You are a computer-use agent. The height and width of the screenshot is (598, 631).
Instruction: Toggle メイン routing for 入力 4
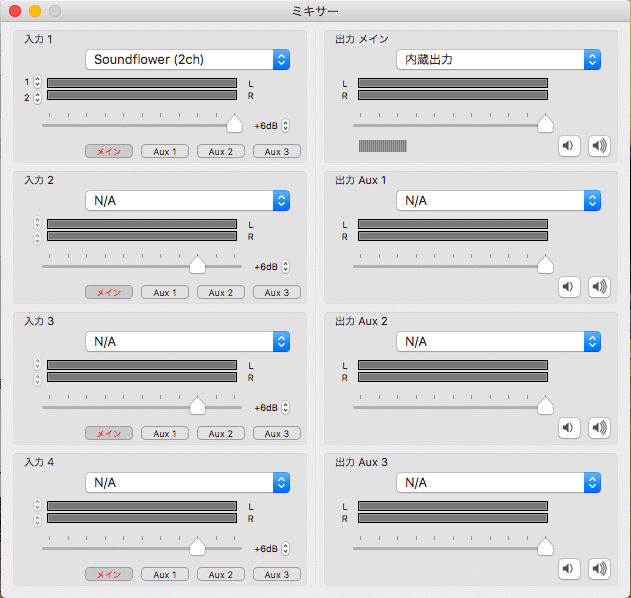(x=109, y=574)
